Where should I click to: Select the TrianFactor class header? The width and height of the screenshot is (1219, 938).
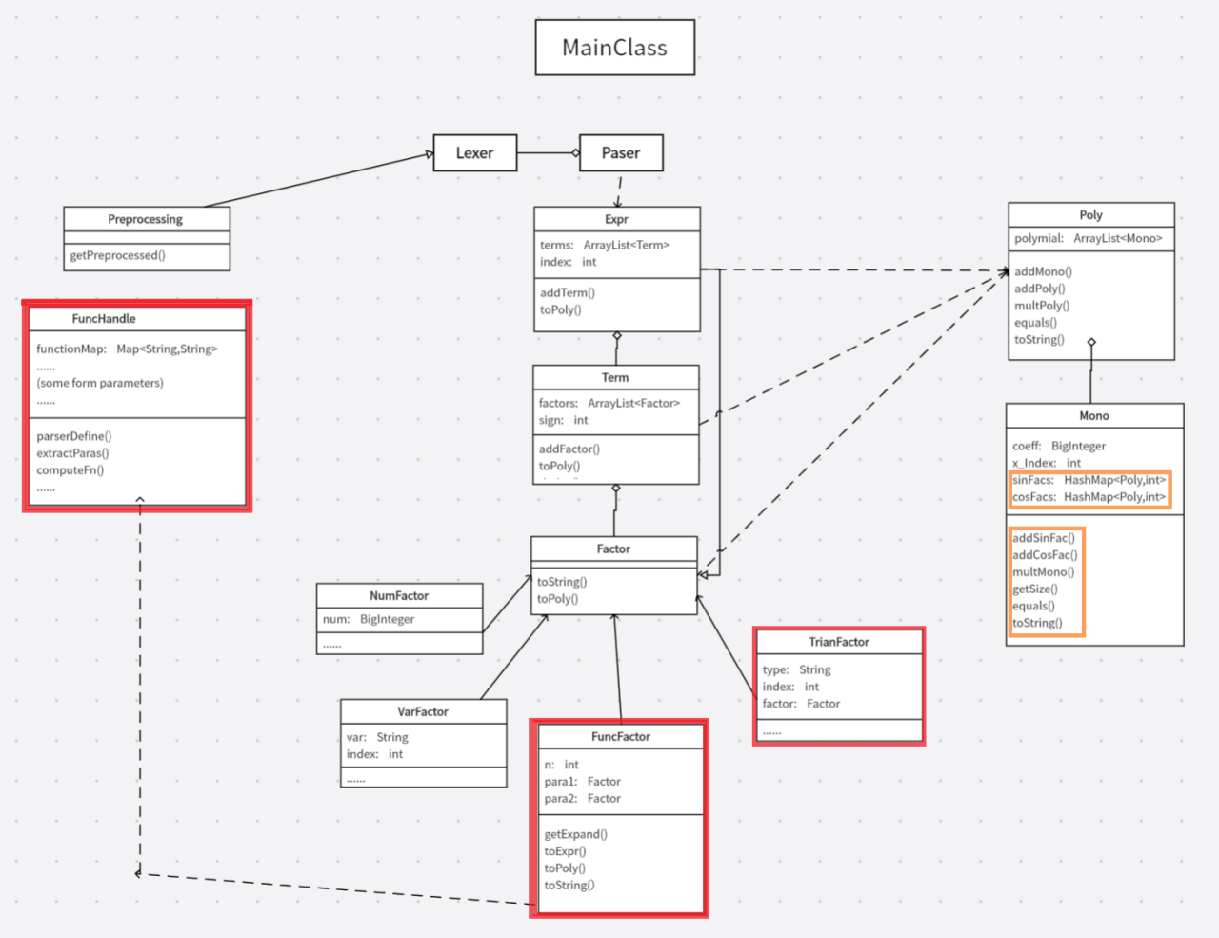coord(838,642)
